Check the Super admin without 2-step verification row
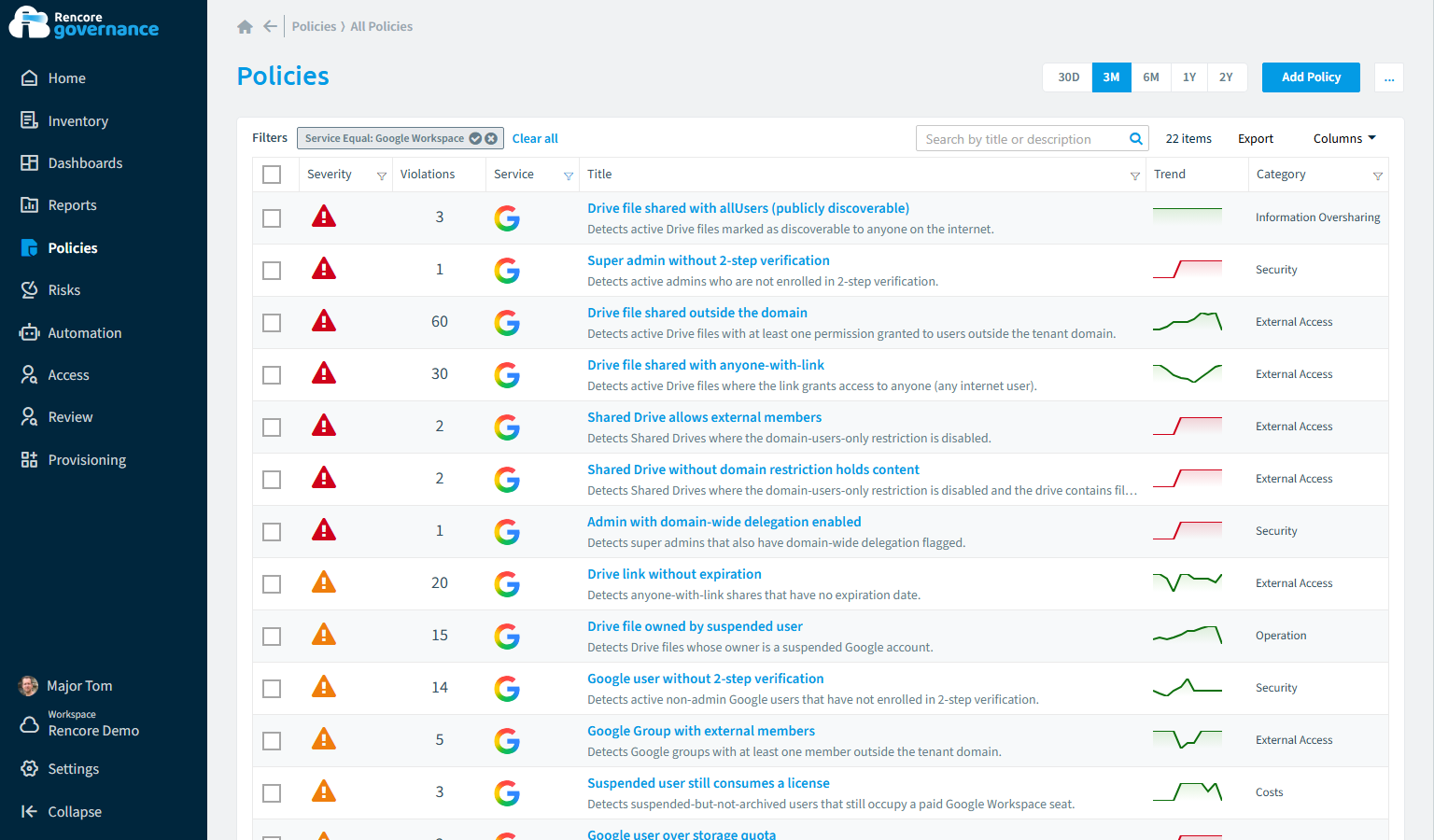Image resolution: width=1434 pixels, height=840 pixels. pos(272,271)
